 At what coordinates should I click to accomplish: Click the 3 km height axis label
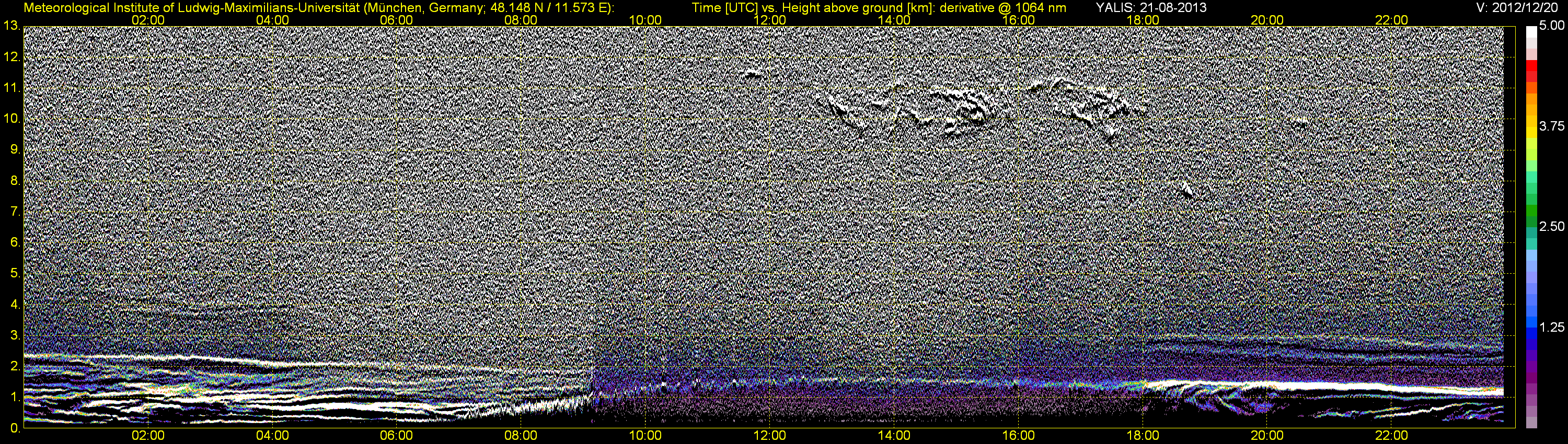point(15,335)
